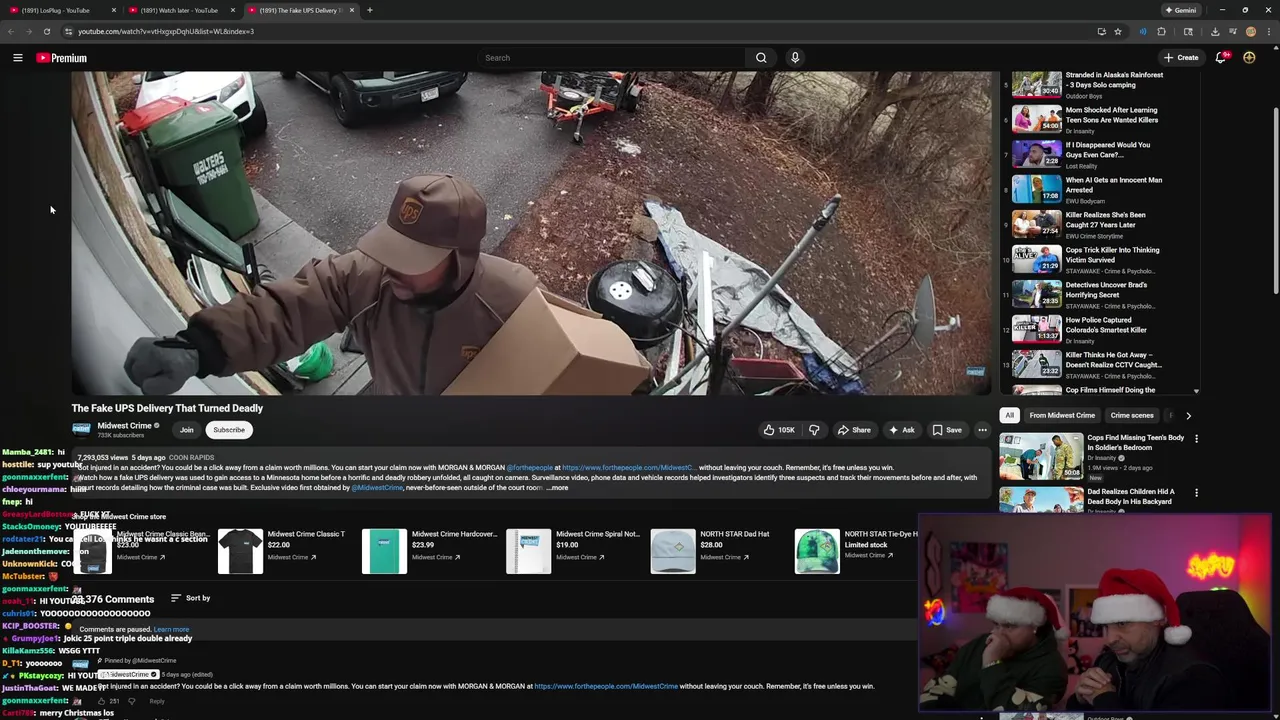The image size is (1280, 720).
Task: Open the Ask AI button
Action: point(901,430)
